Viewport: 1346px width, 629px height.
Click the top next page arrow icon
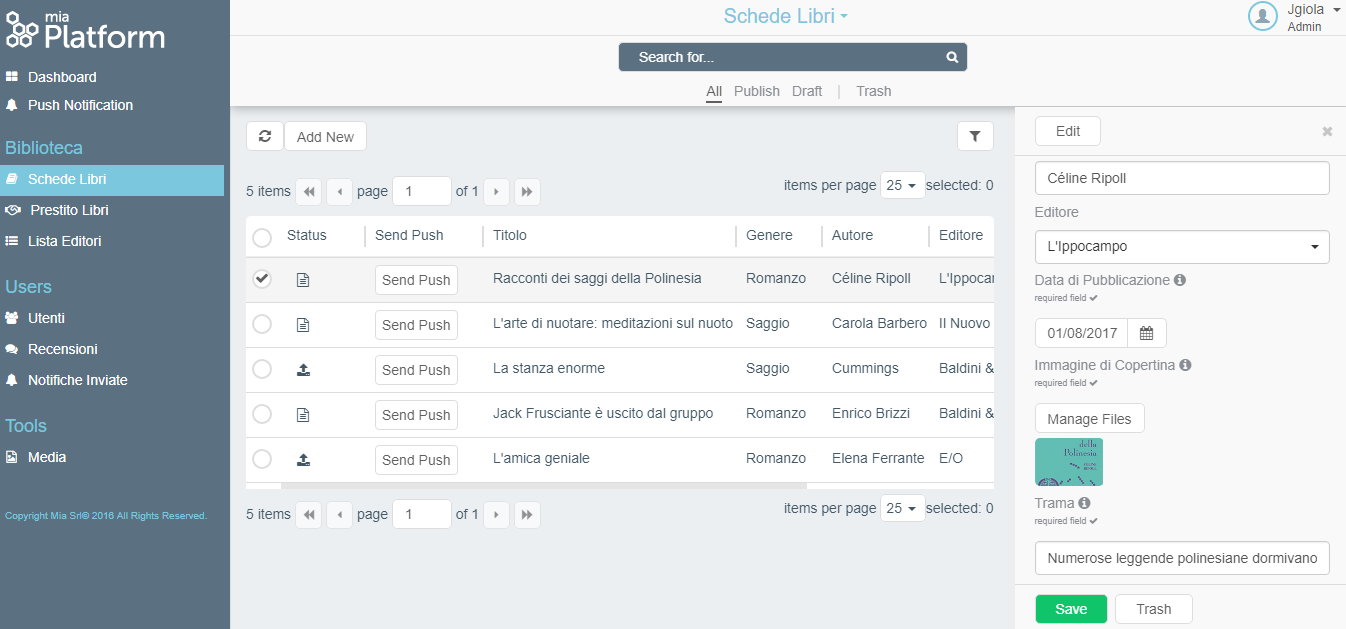click(x=496, y=191)
